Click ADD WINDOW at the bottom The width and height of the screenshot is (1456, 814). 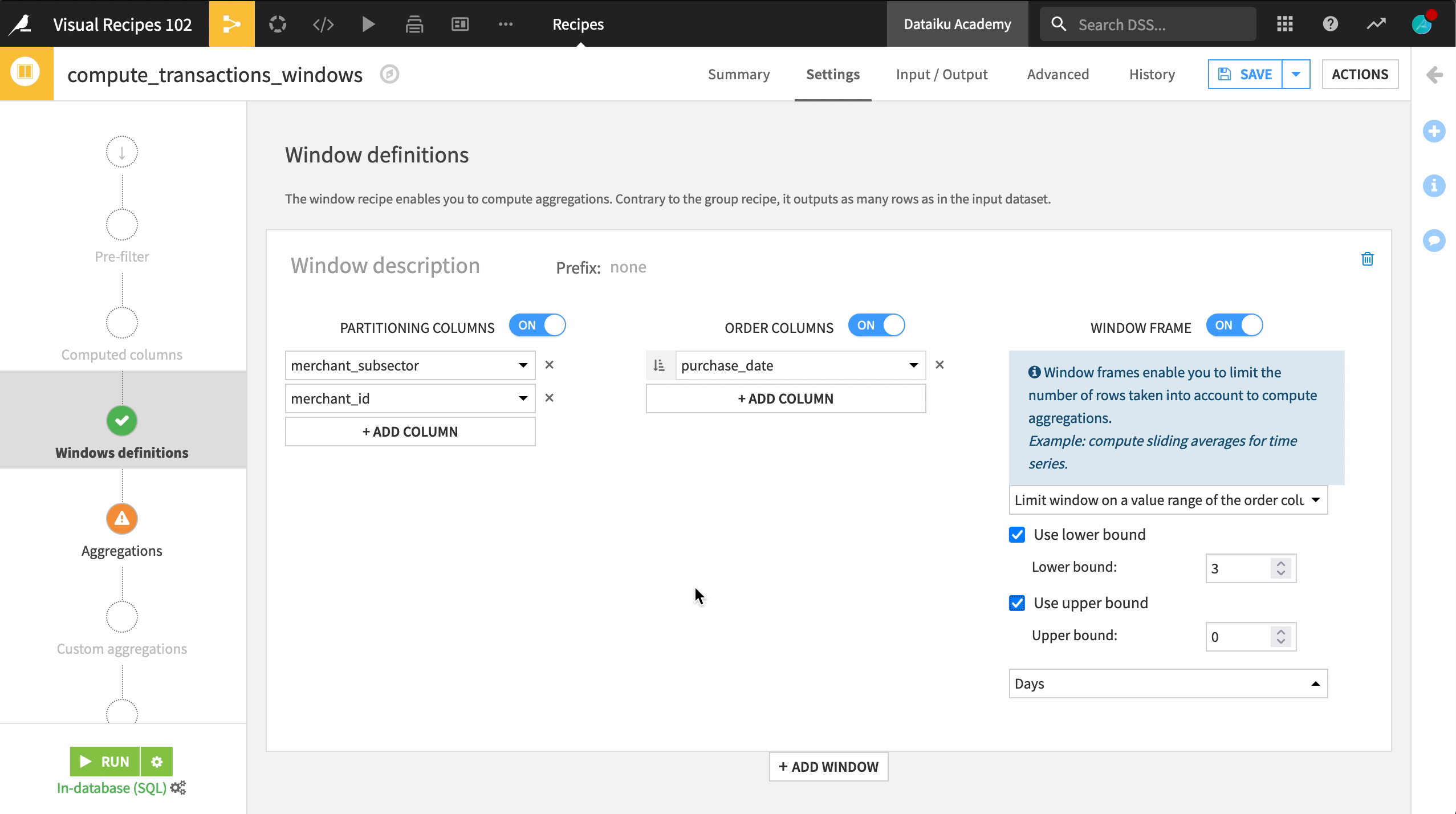827,766
